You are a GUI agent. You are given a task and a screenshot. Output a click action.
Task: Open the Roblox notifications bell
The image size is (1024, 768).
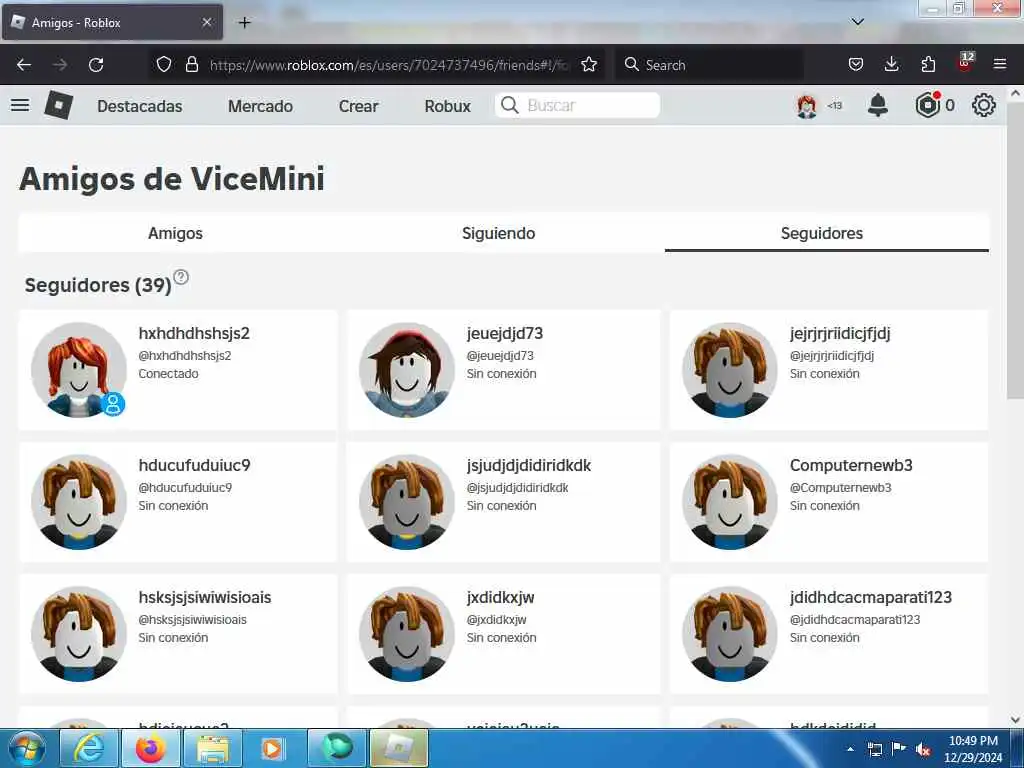coord(878,105)
